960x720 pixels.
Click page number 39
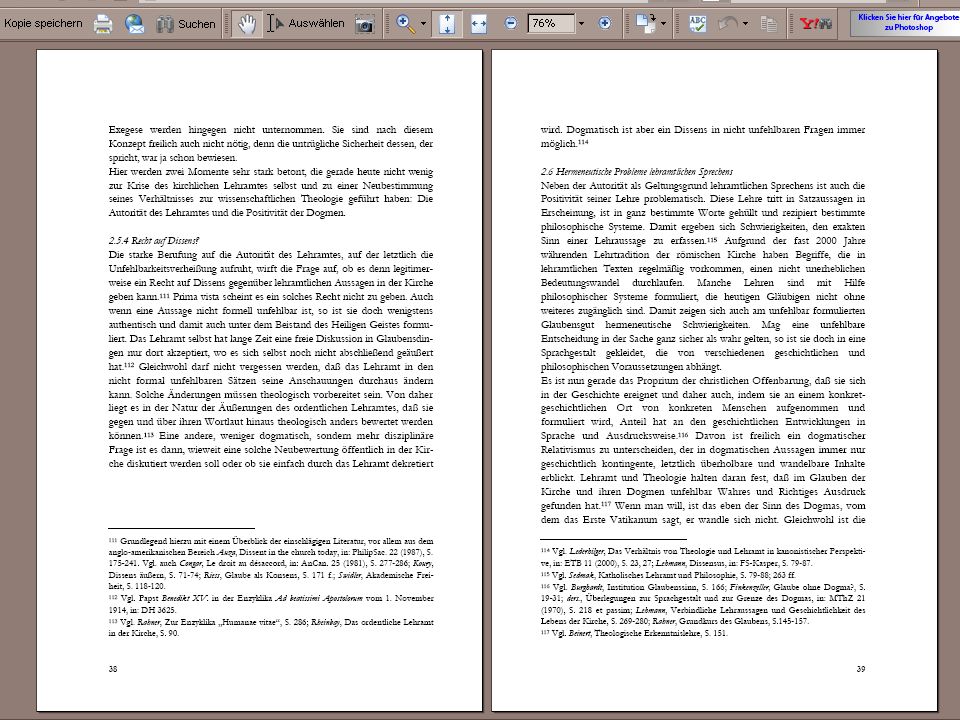point(861,669)
